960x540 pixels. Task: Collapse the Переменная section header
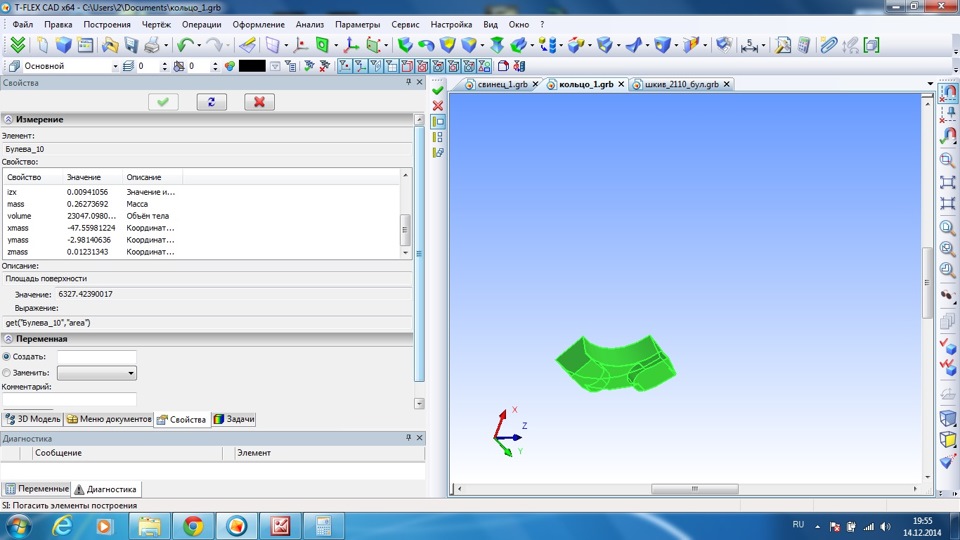pos(8,339)
